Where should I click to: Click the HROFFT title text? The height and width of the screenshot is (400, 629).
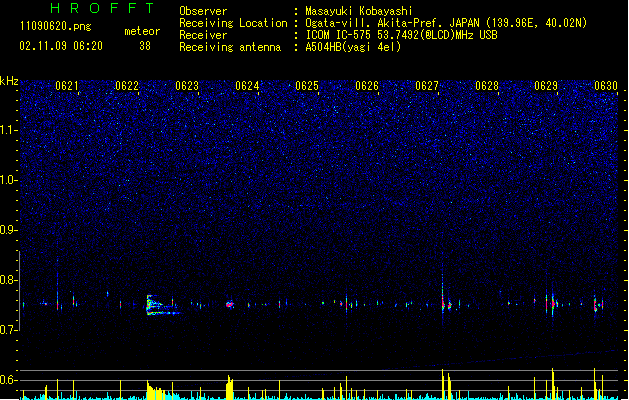click(102, 8)
